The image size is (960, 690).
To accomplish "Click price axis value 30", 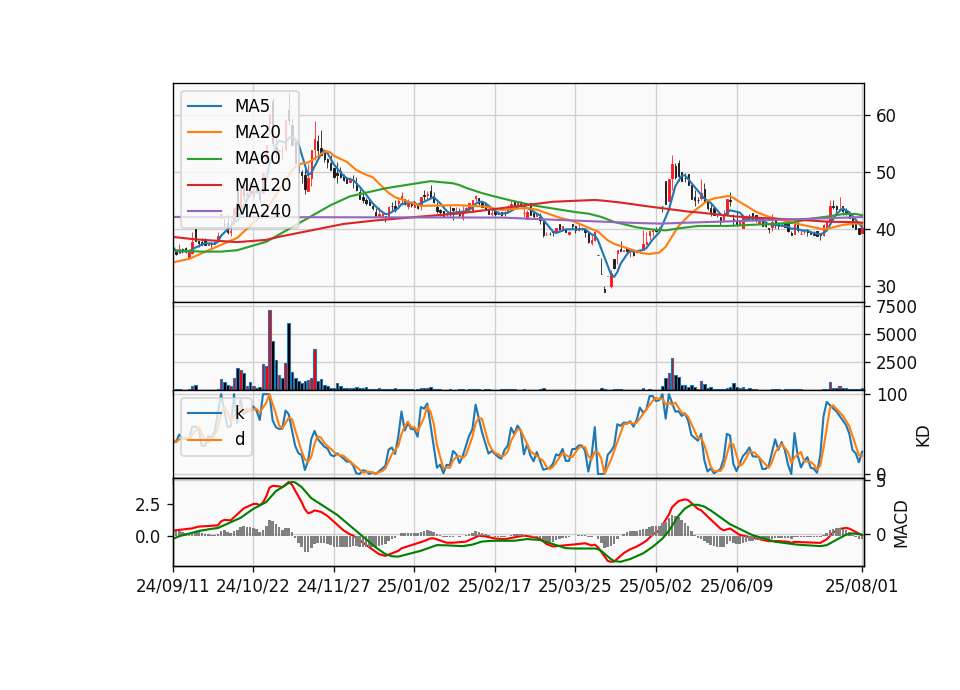I will [x=885, y=287].
